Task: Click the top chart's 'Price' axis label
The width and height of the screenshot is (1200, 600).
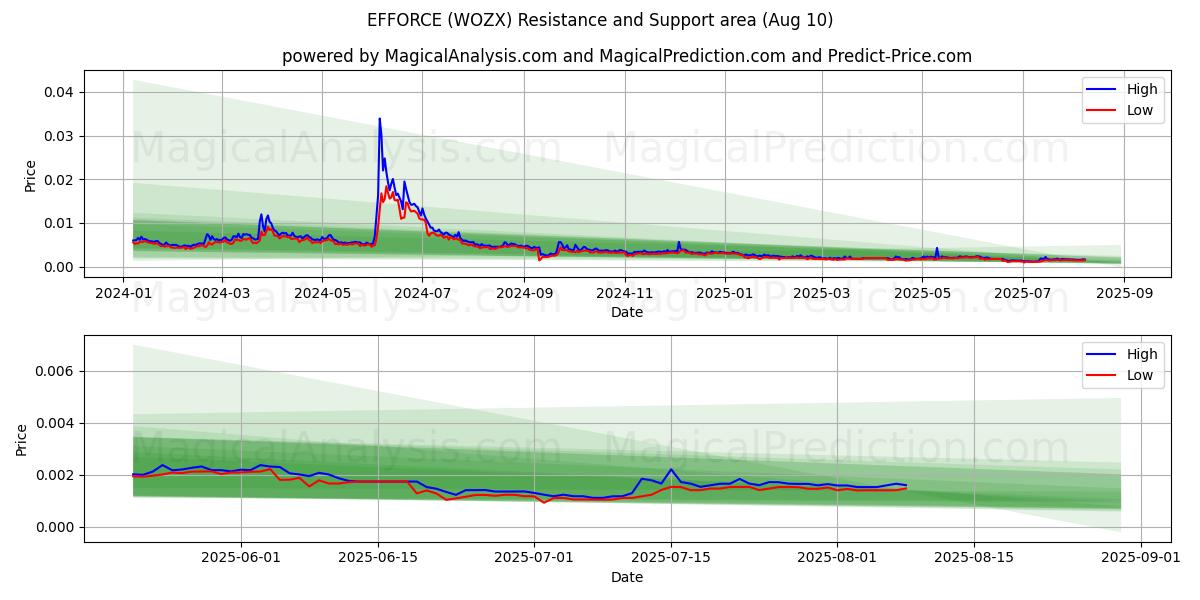Action: 30,175
